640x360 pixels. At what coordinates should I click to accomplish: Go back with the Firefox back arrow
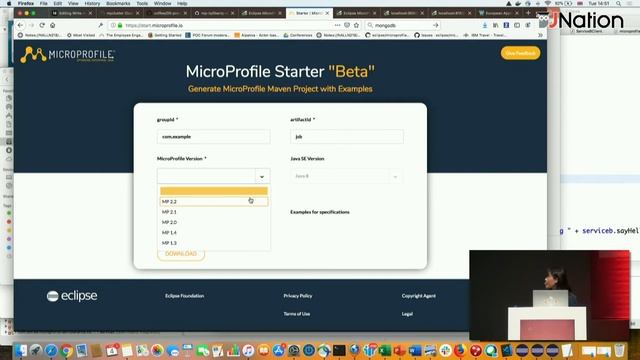click(x=20, y=25)
